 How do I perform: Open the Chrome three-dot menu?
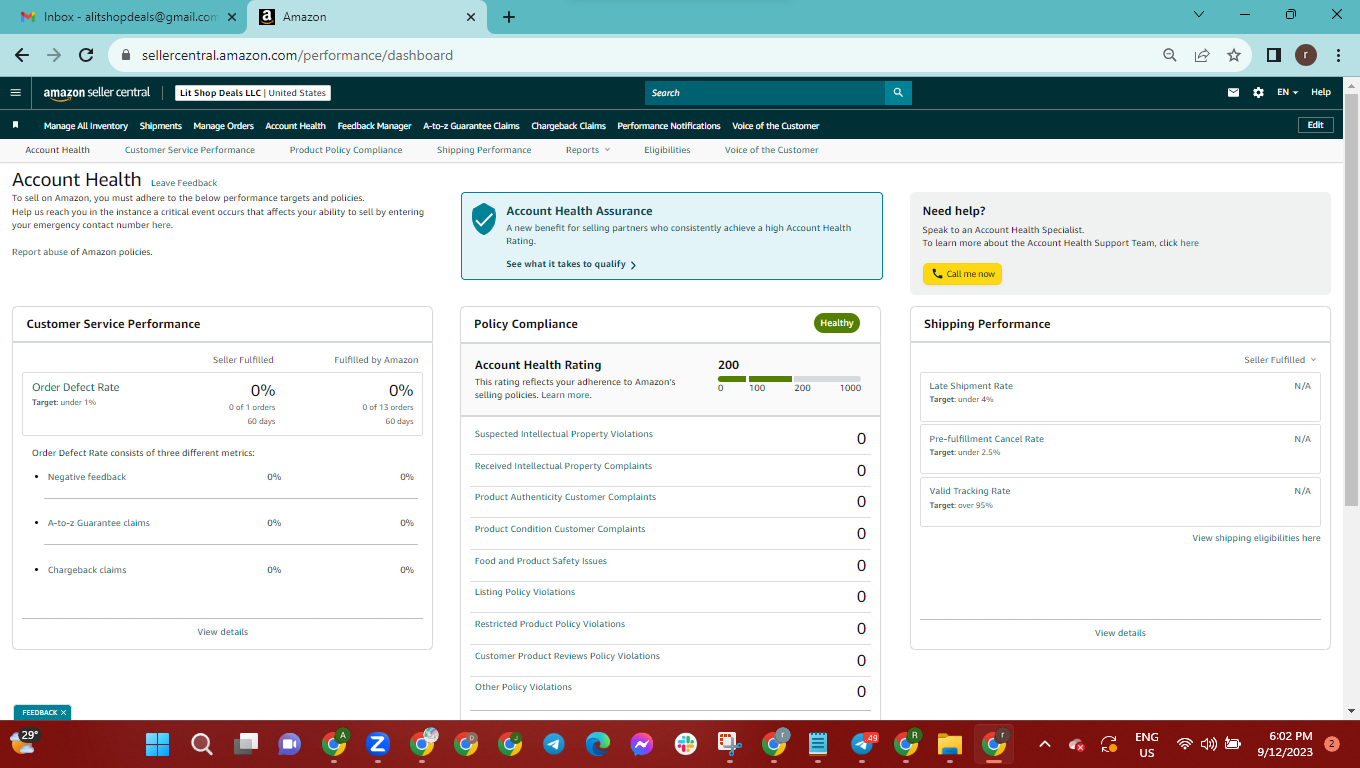(1338, 55)
